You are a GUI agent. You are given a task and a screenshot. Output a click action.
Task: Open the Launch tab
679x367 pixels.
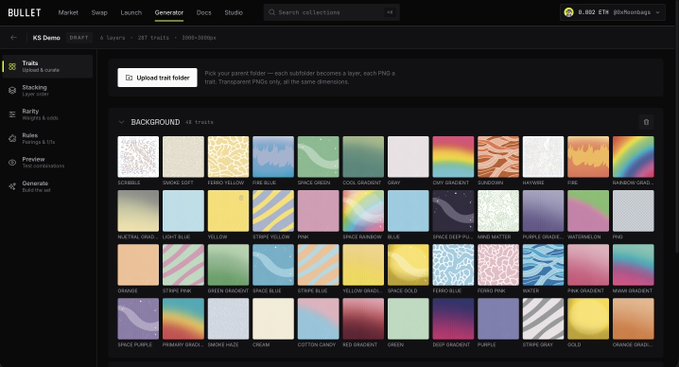coord(131,13)
